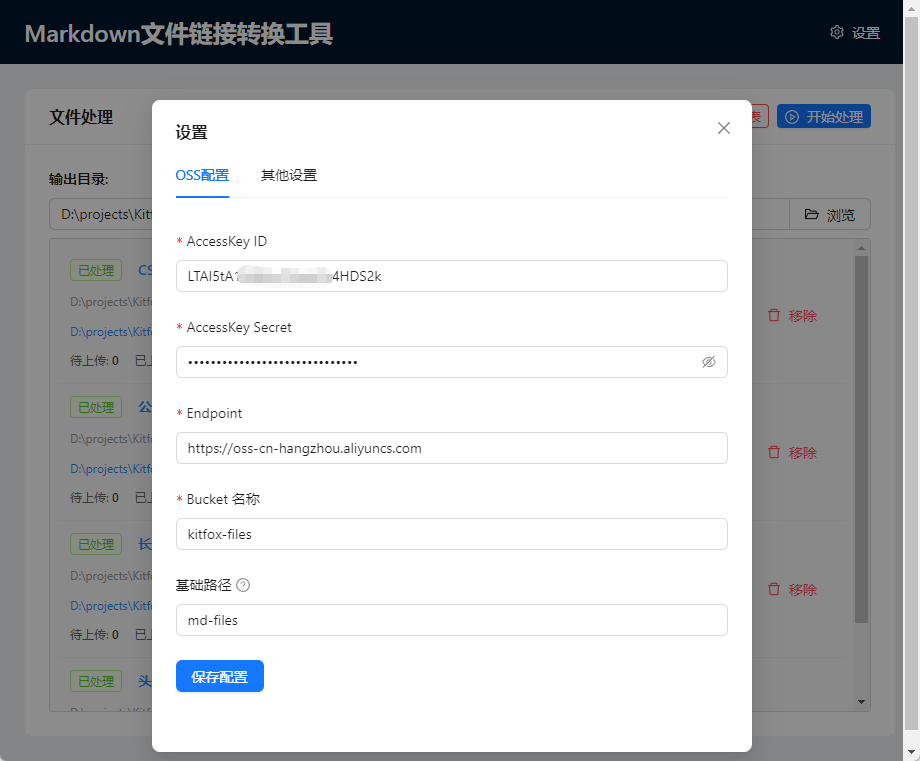Click the trash icon next to the first 移除
The height and width of the screenshot is (761, 920).
coord(775,315)
